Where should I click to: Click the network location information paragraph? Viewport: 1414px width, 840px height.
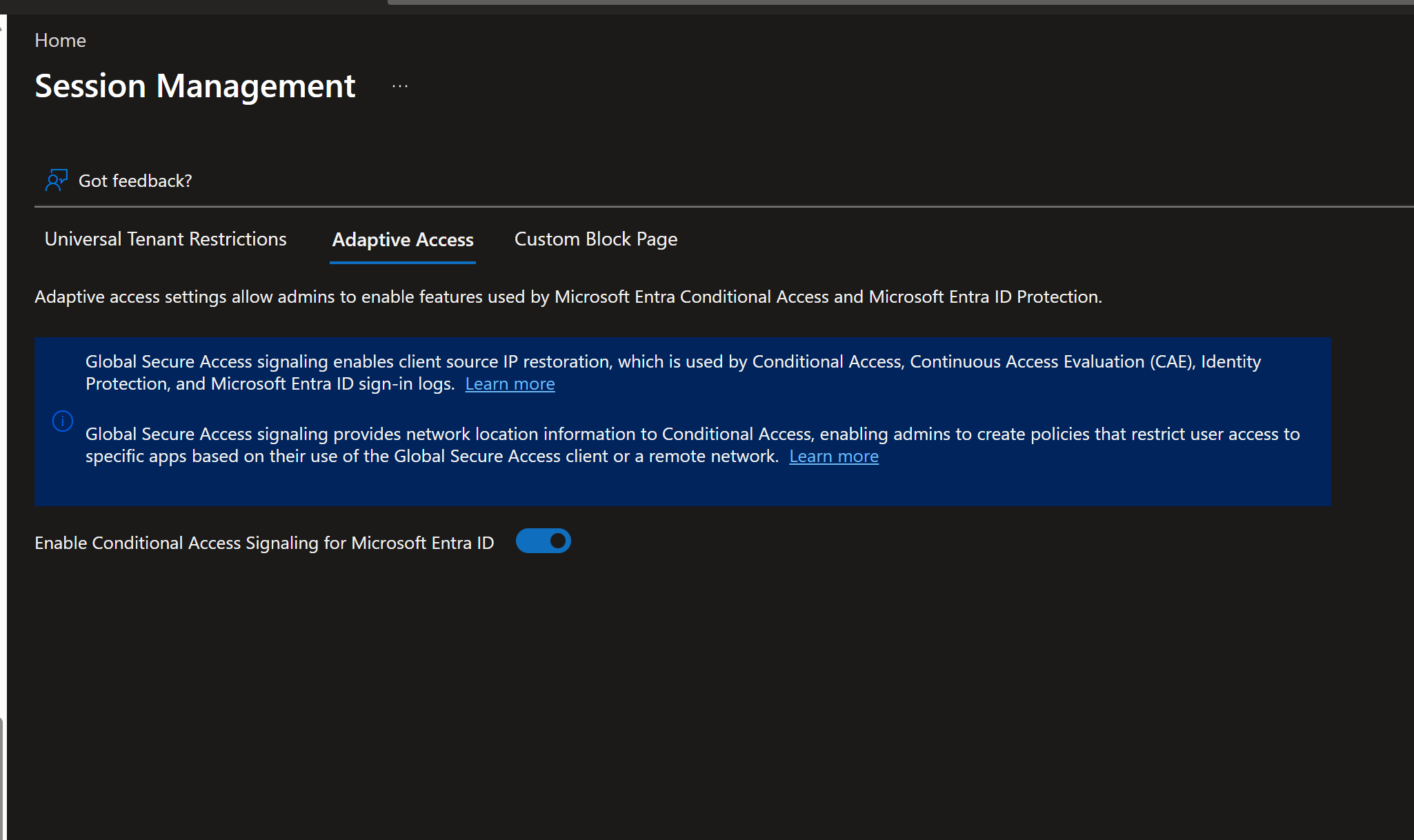click(x=693, y=445)
